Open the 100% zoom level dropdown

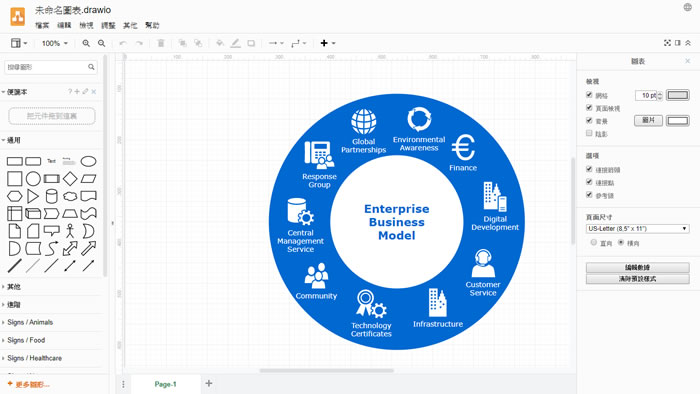point(54,43)
